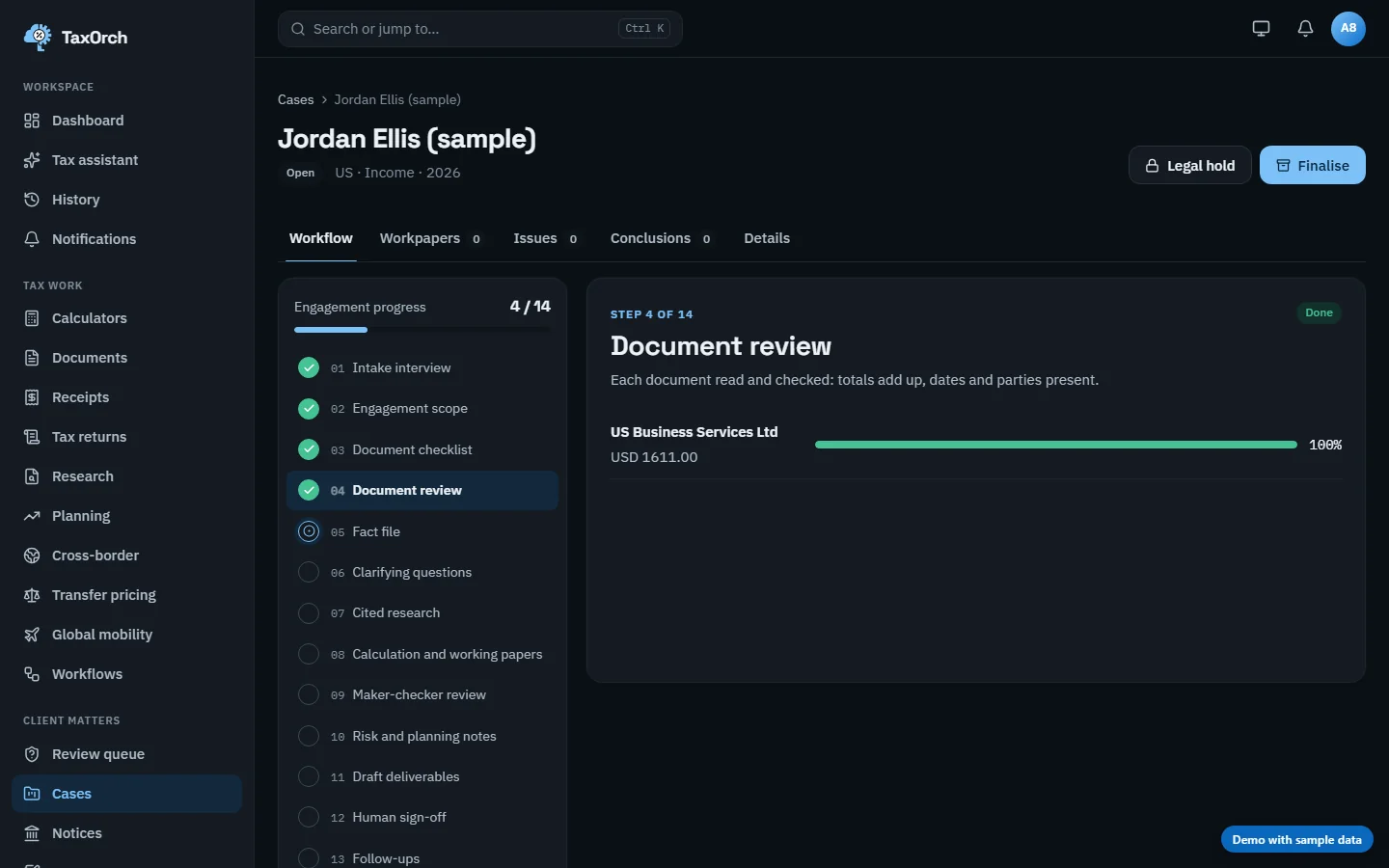
Task: Click the Jordan Ellis (sample) breadcrumb
Action: [397, 99]
